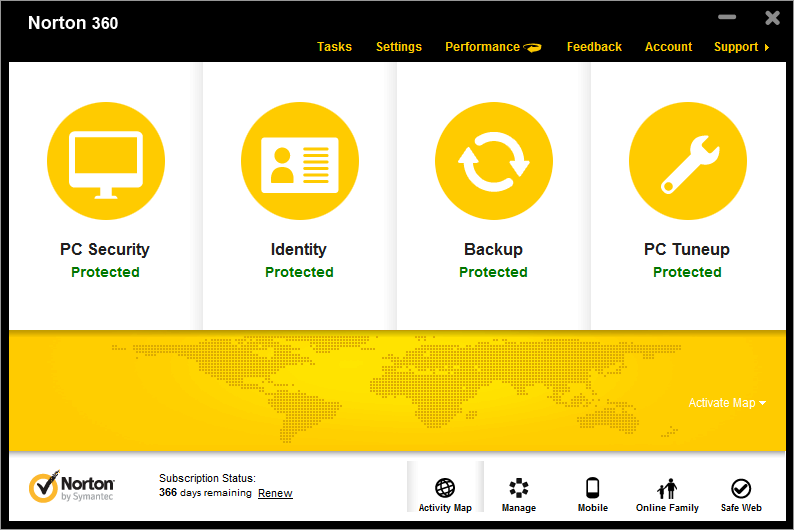Open the PC Security monitor icon

[106, 161]
